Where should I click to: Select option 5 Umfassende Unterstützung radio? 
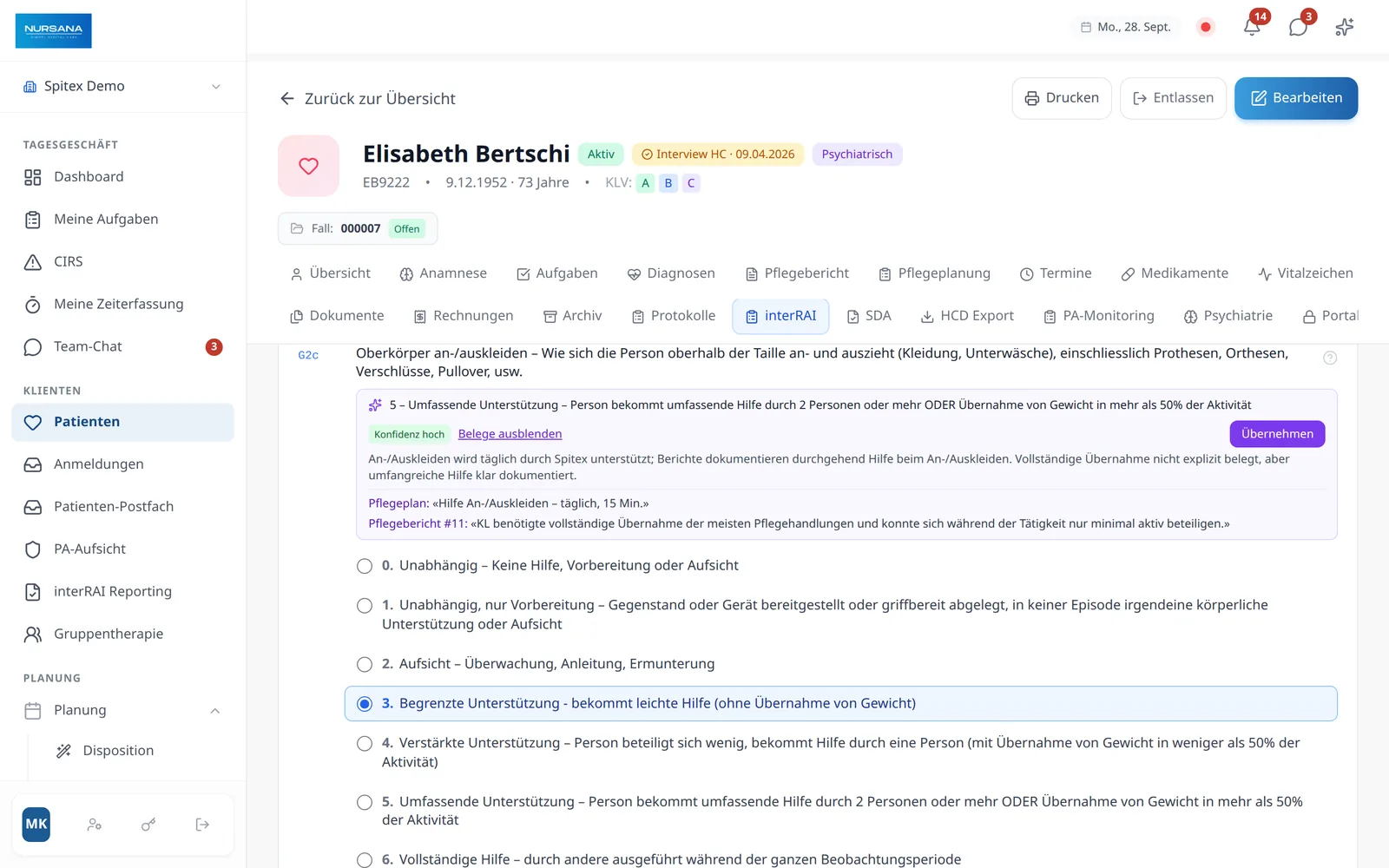(x=365, y=802)
